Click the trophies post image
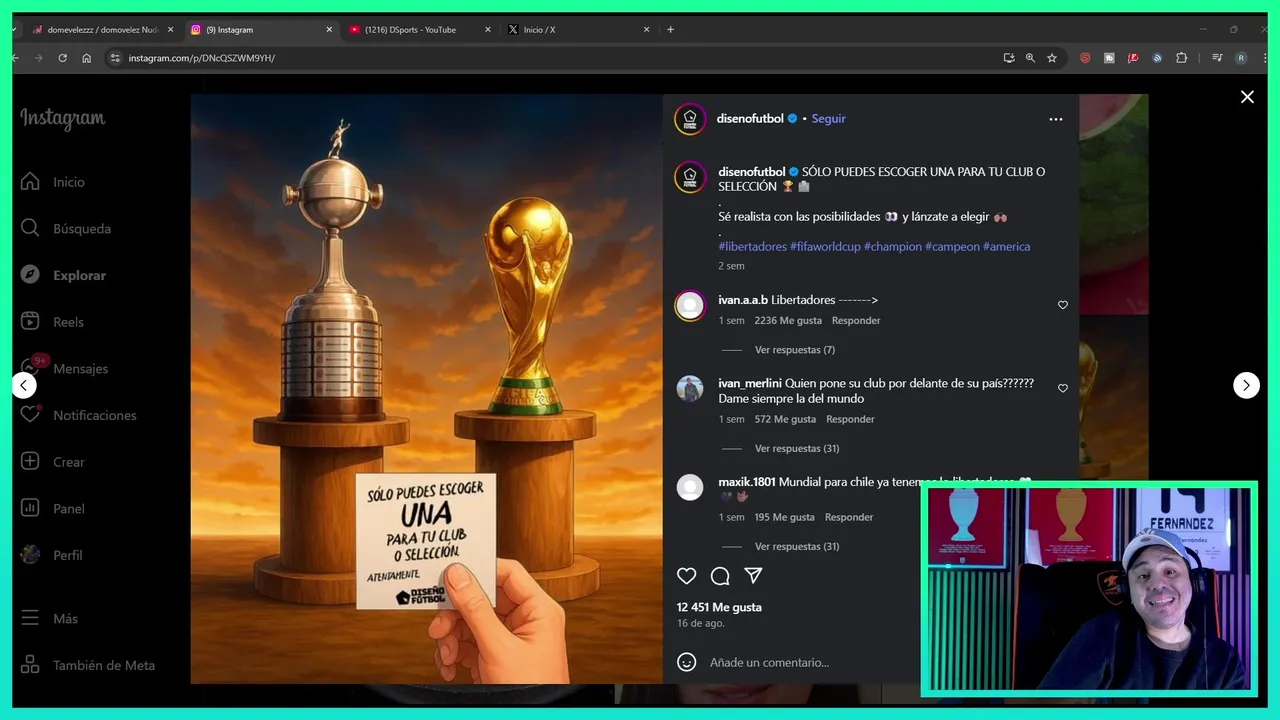 point(427,389)
